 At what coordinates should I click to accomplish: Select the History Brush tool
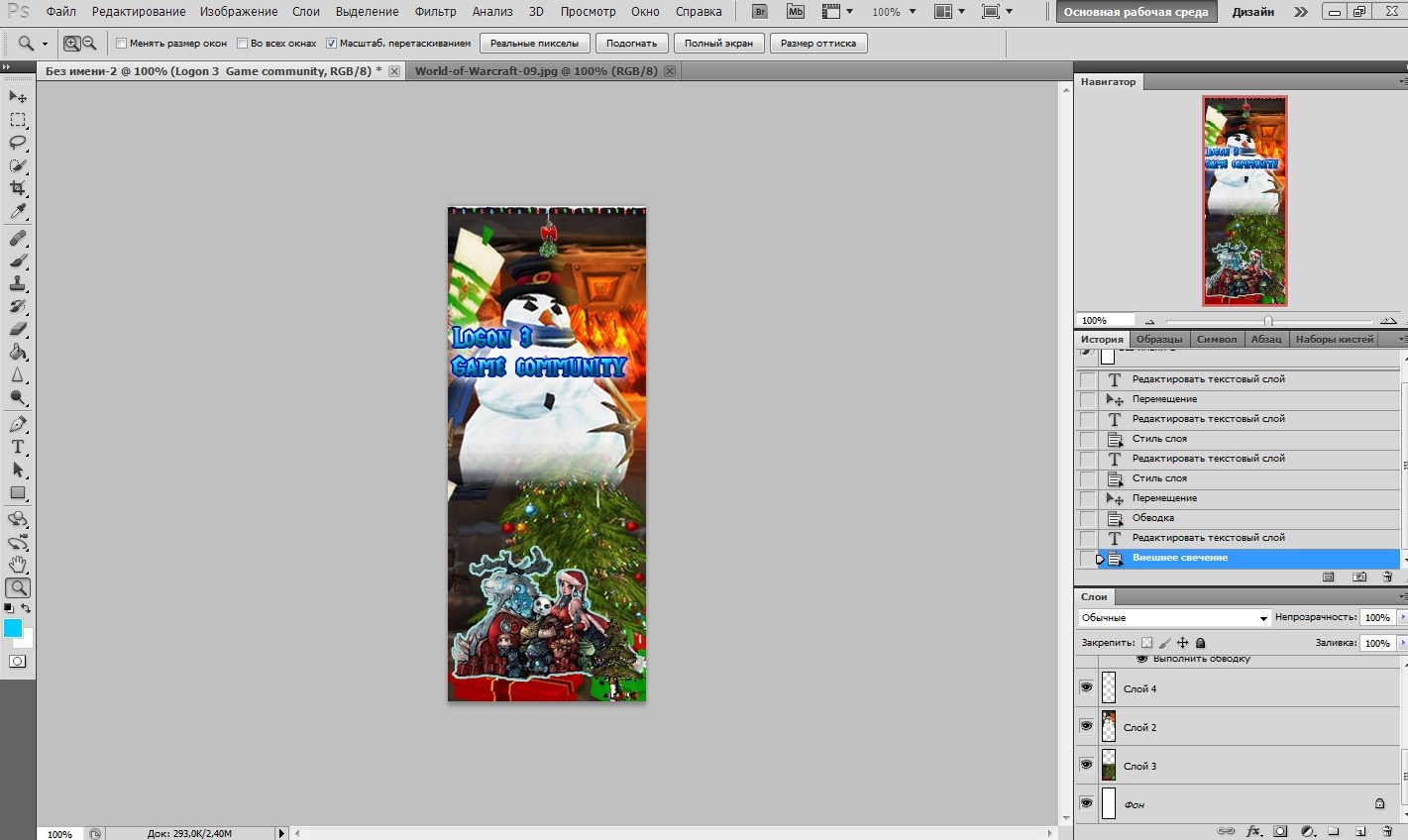pyautogui.click(x=18, y=307)
